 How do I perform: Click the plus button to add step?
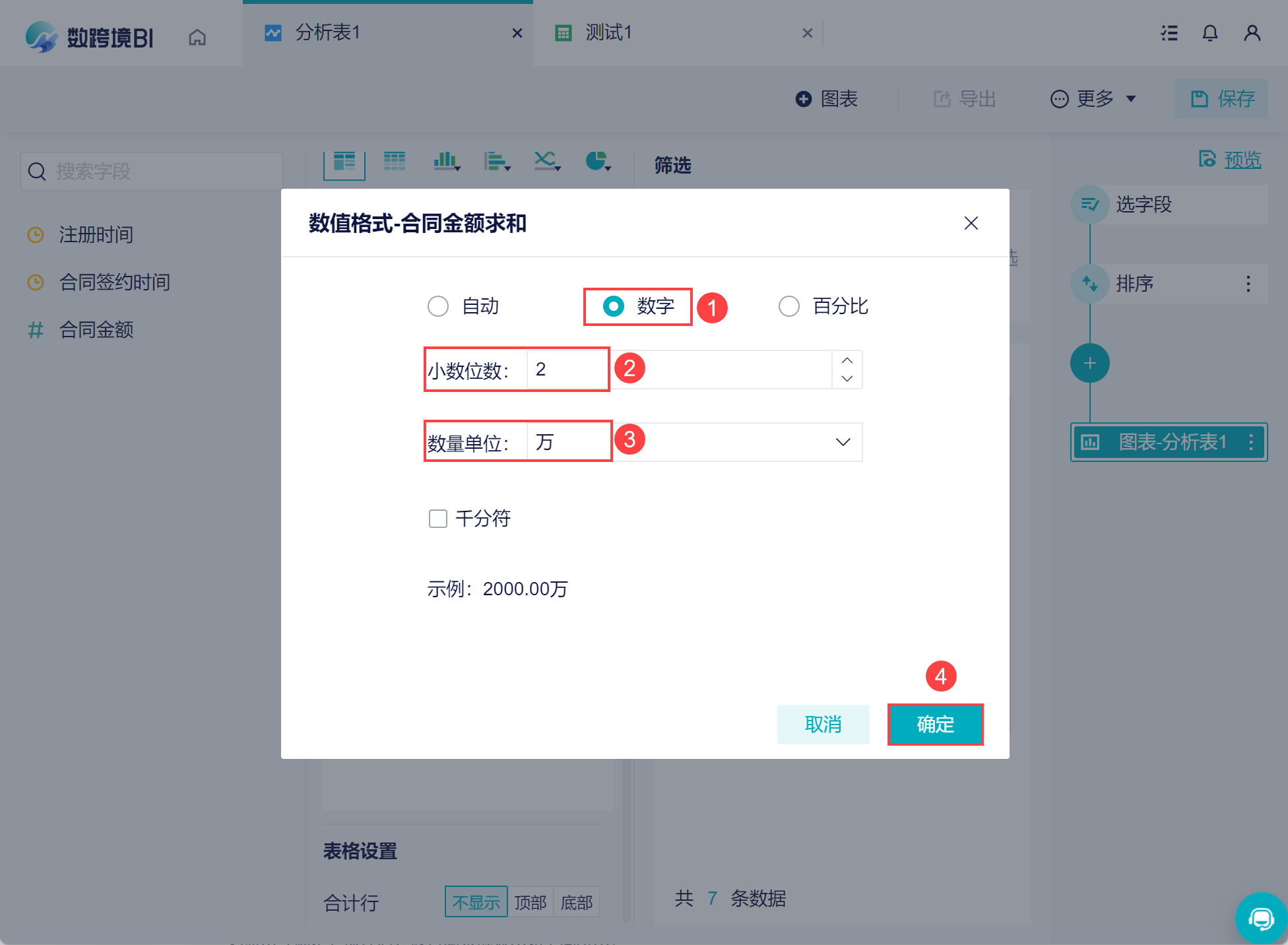[x=1089, y=363]
